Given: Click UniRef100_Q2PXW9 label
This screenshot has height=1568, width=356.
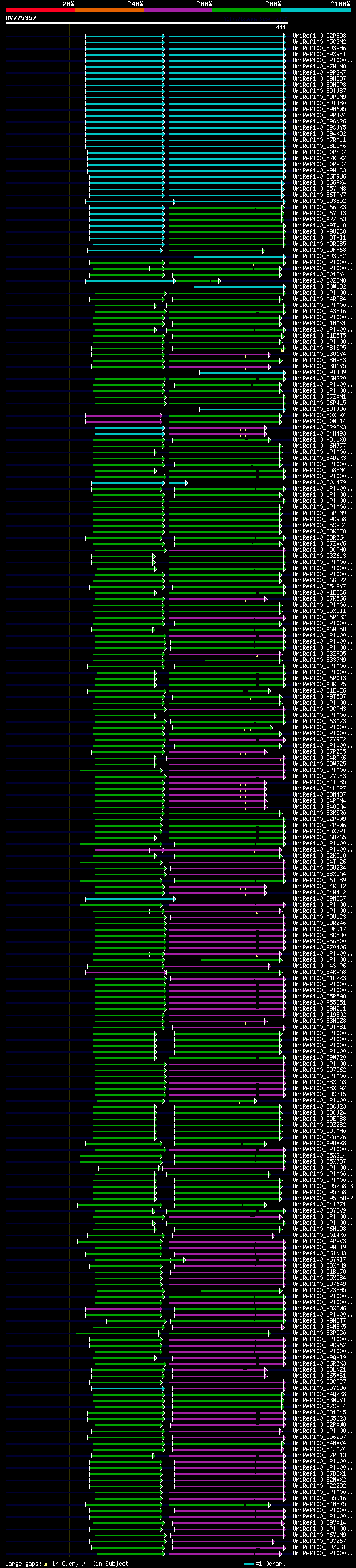Looking at the screenshot, I should [x=319, y=819].
